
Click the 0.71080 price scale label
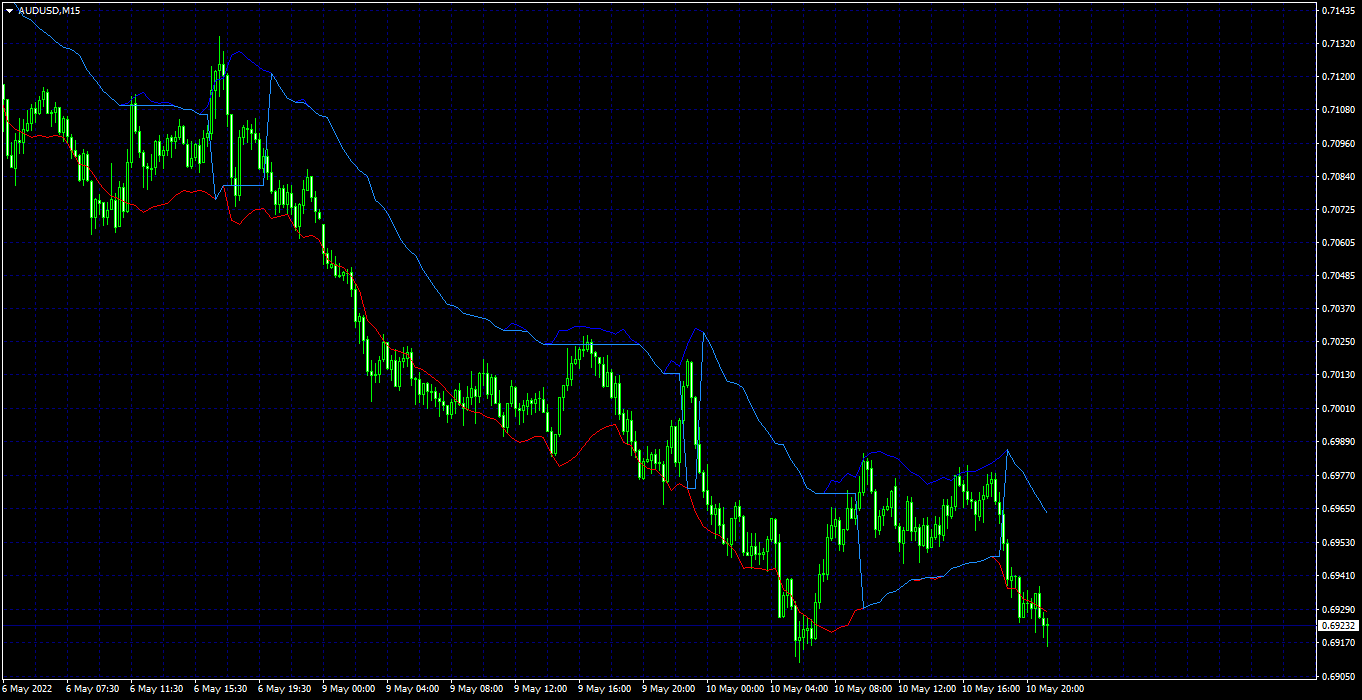(x=1338, y=109)
